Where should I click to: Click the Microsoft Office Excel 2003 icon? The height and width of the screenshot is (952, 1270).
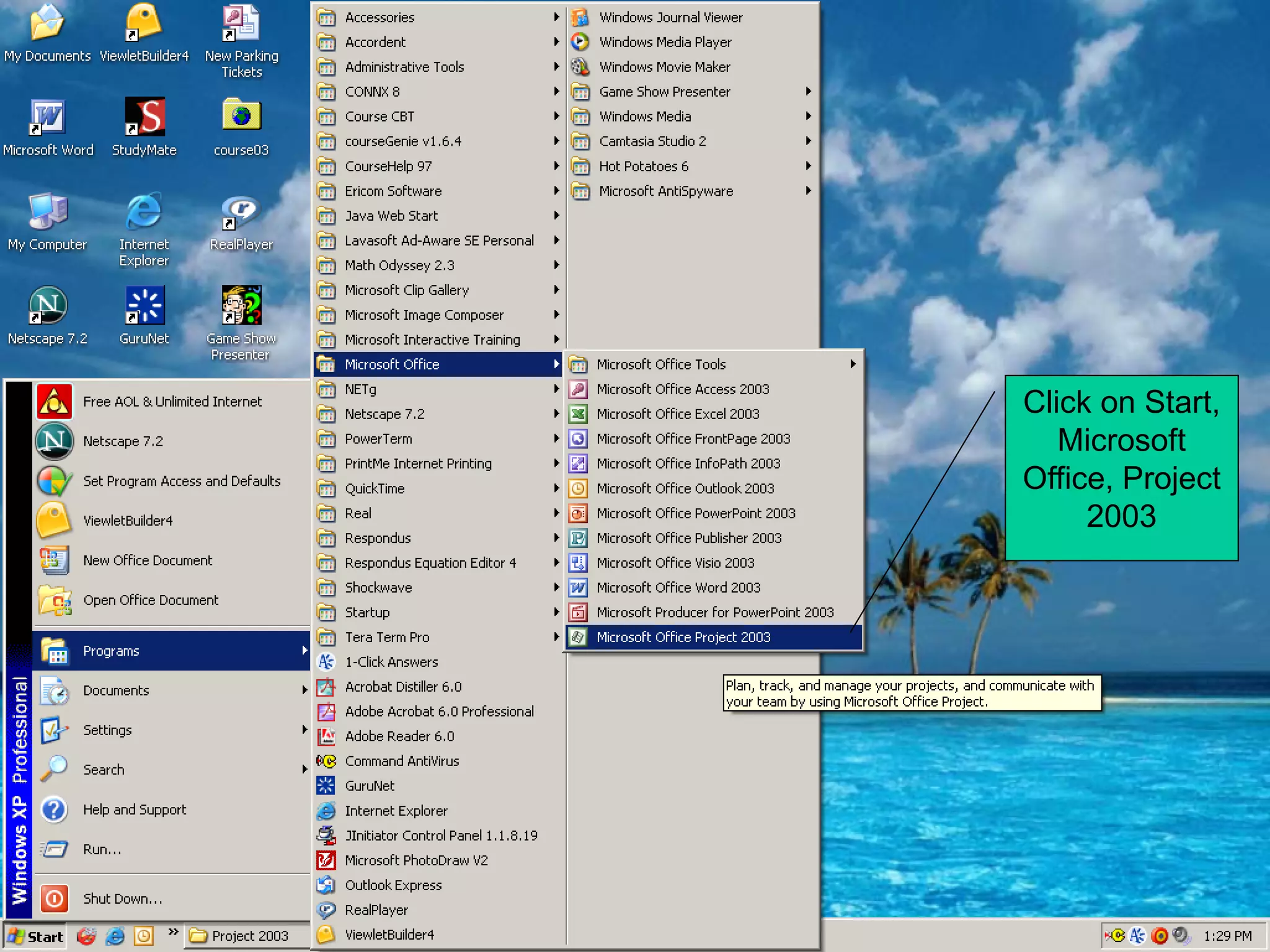(x=578, y=414)
